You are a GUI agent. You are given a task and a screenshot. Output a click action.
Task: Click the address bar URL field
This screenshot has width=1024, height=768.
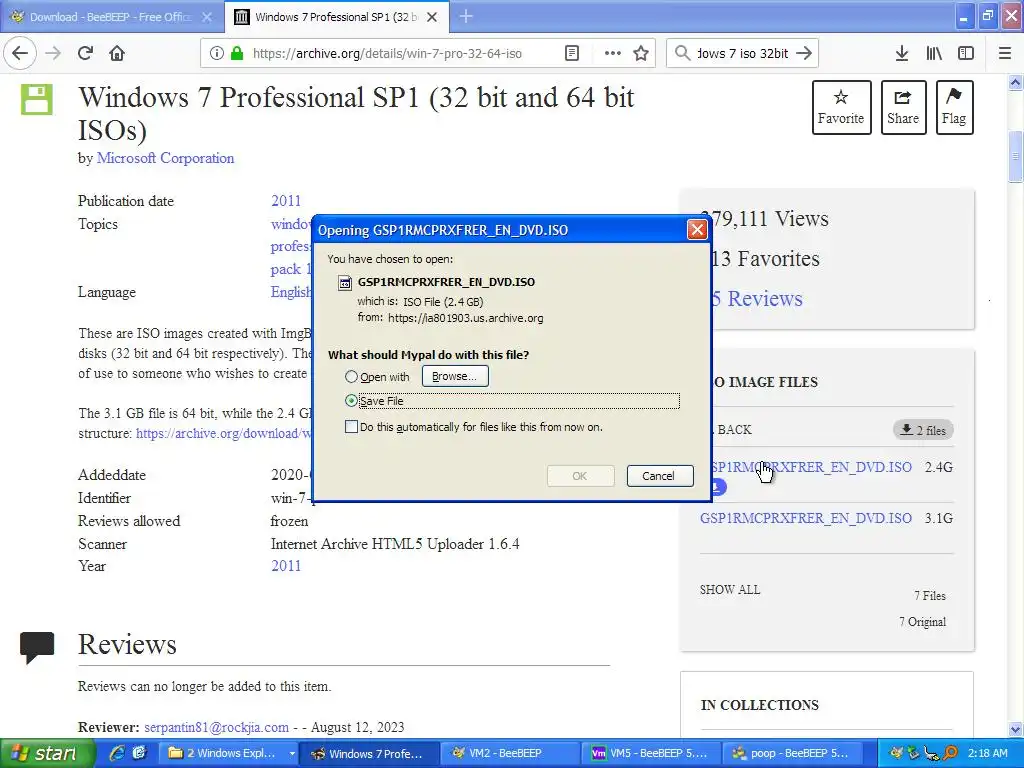(x=387, y=54)
